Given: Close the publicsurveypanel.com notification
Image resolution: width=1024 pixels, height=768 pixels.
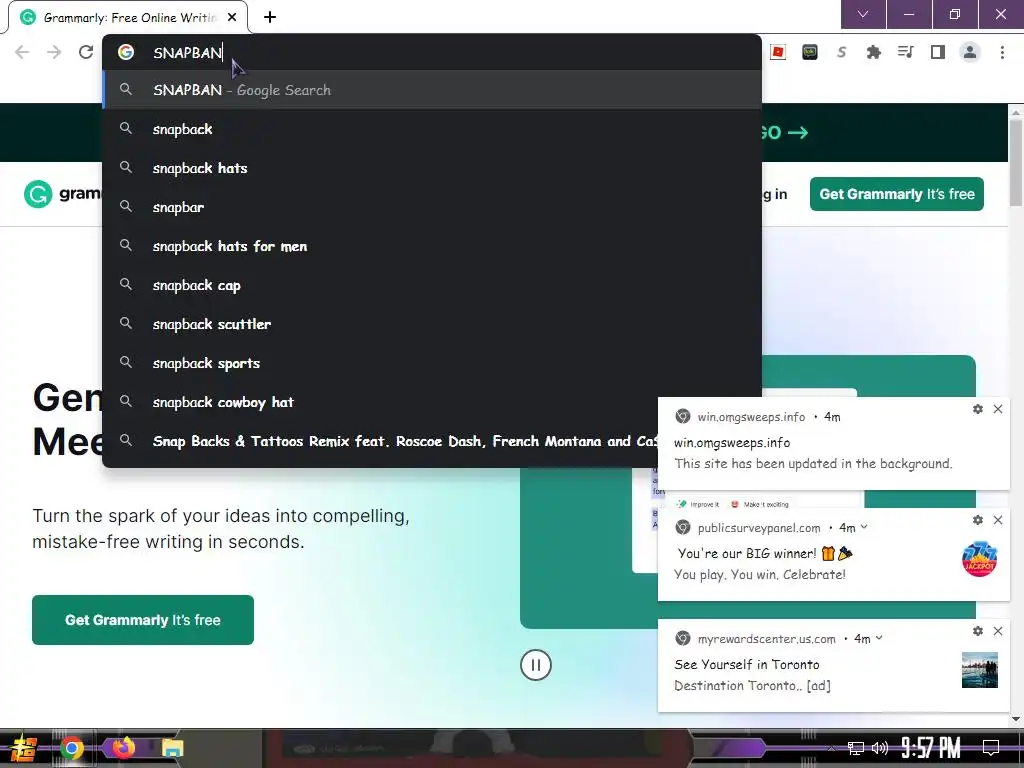Looking at the screenshot, I should 997,520.
